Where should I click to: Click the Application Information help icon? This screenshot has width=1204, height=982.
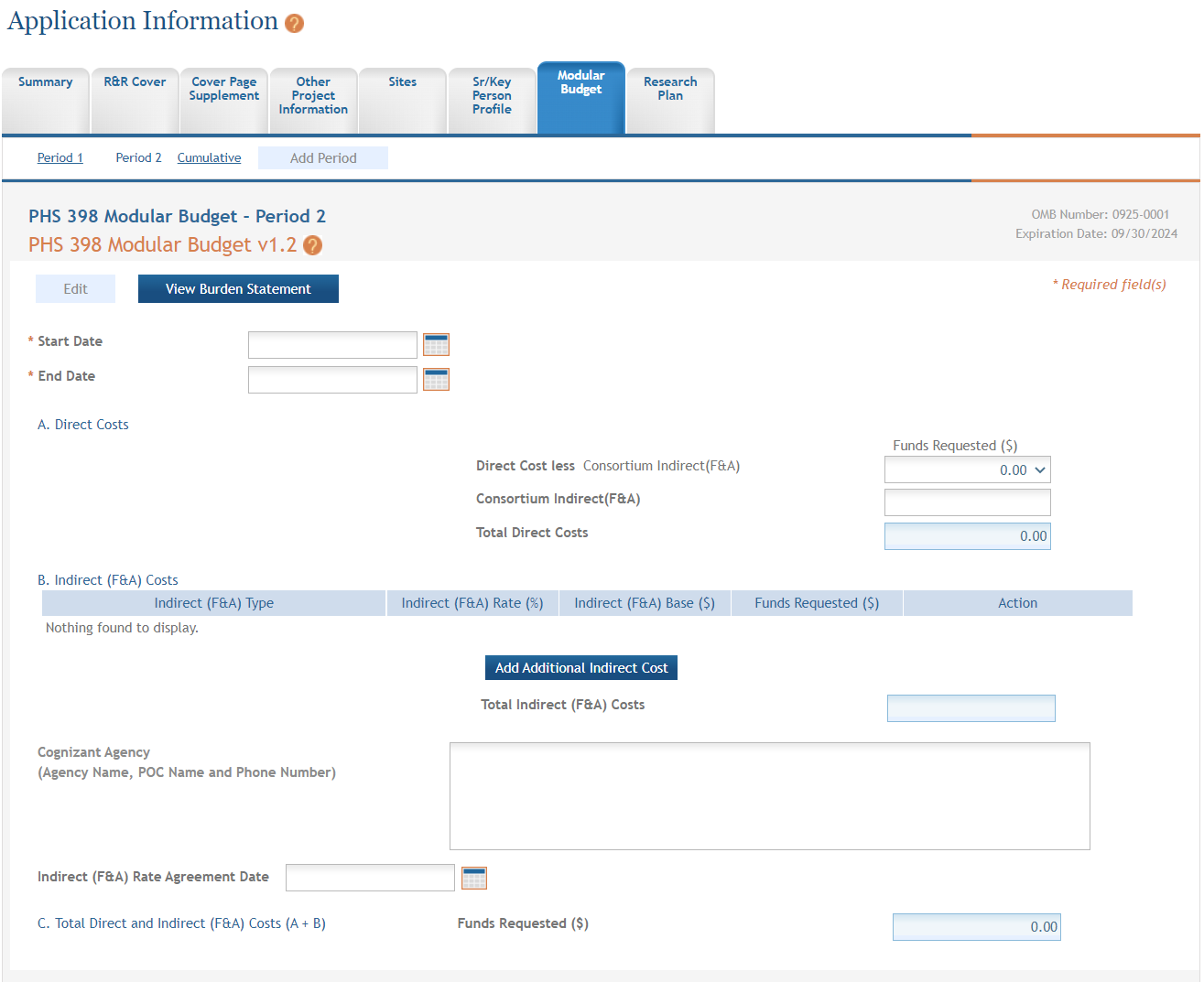point(294,24)
